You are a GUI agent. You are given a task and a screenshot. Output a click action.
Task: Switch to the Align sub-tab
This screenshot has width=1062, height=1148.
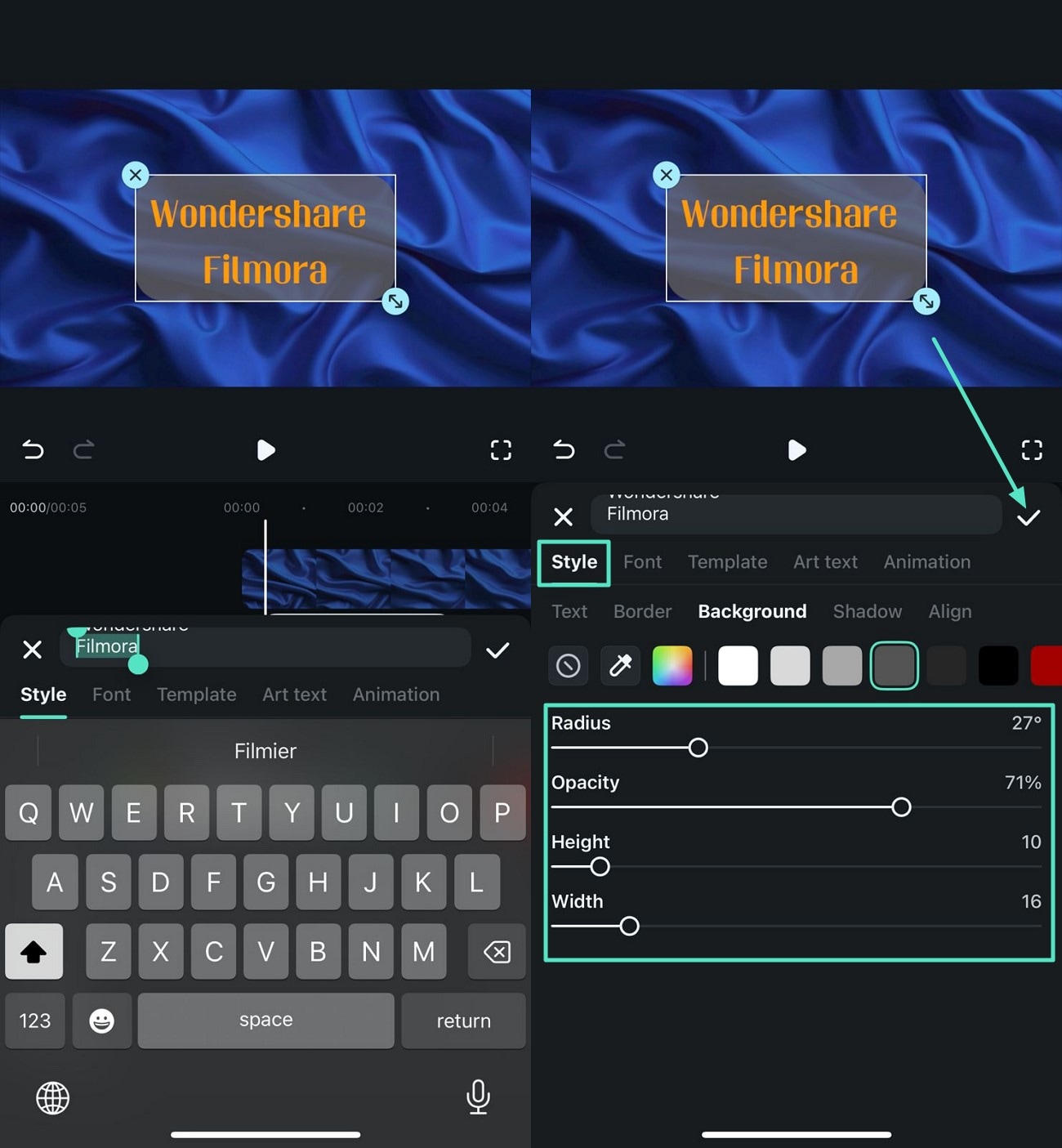click(x=950, y=611)
